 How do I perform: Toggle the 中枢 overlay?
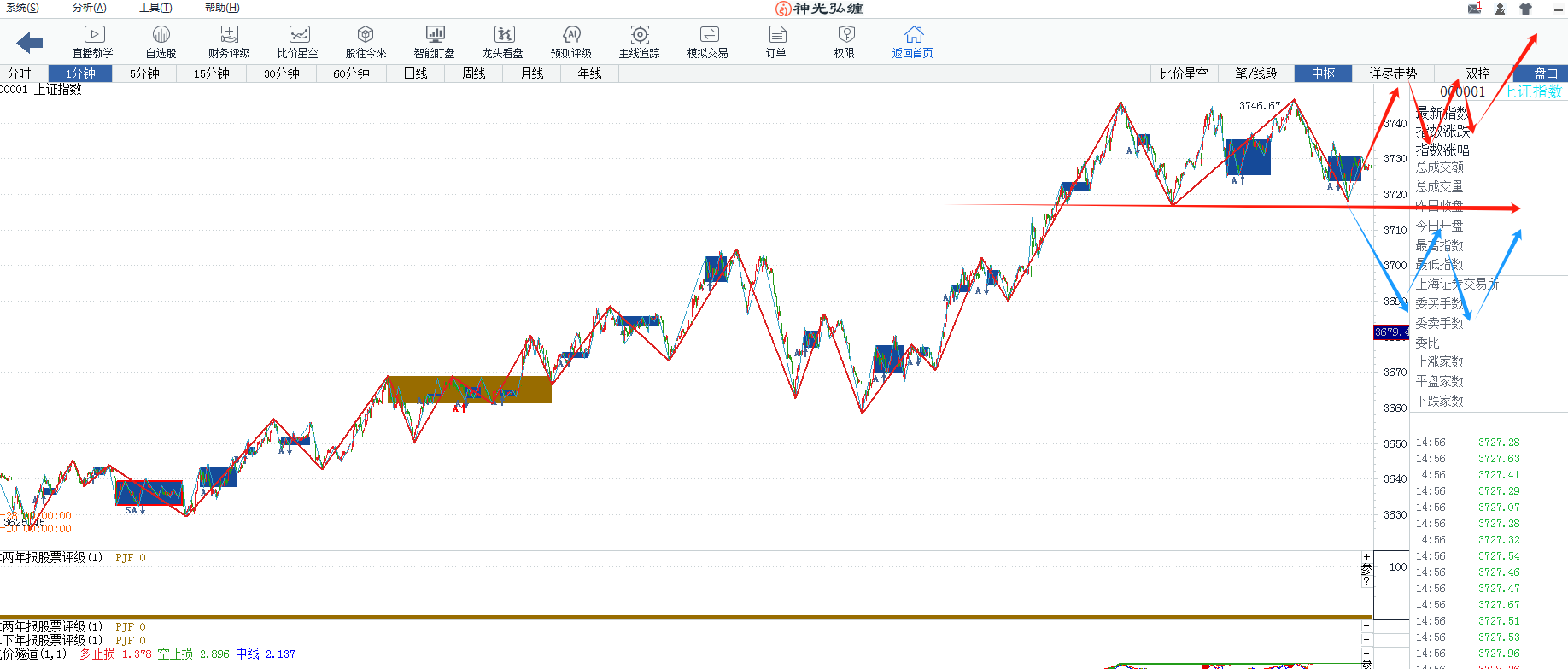click(x=1323, y=73)
